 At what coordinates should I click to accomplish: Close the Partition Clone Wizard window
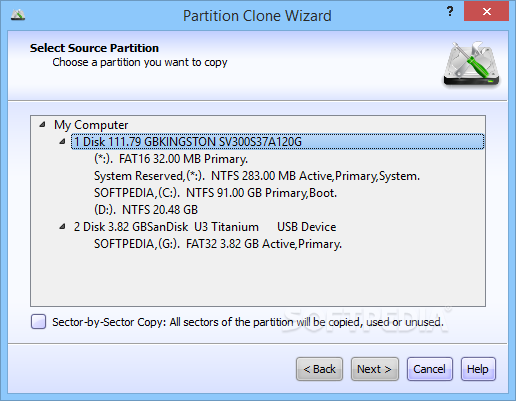click(486, 12)
